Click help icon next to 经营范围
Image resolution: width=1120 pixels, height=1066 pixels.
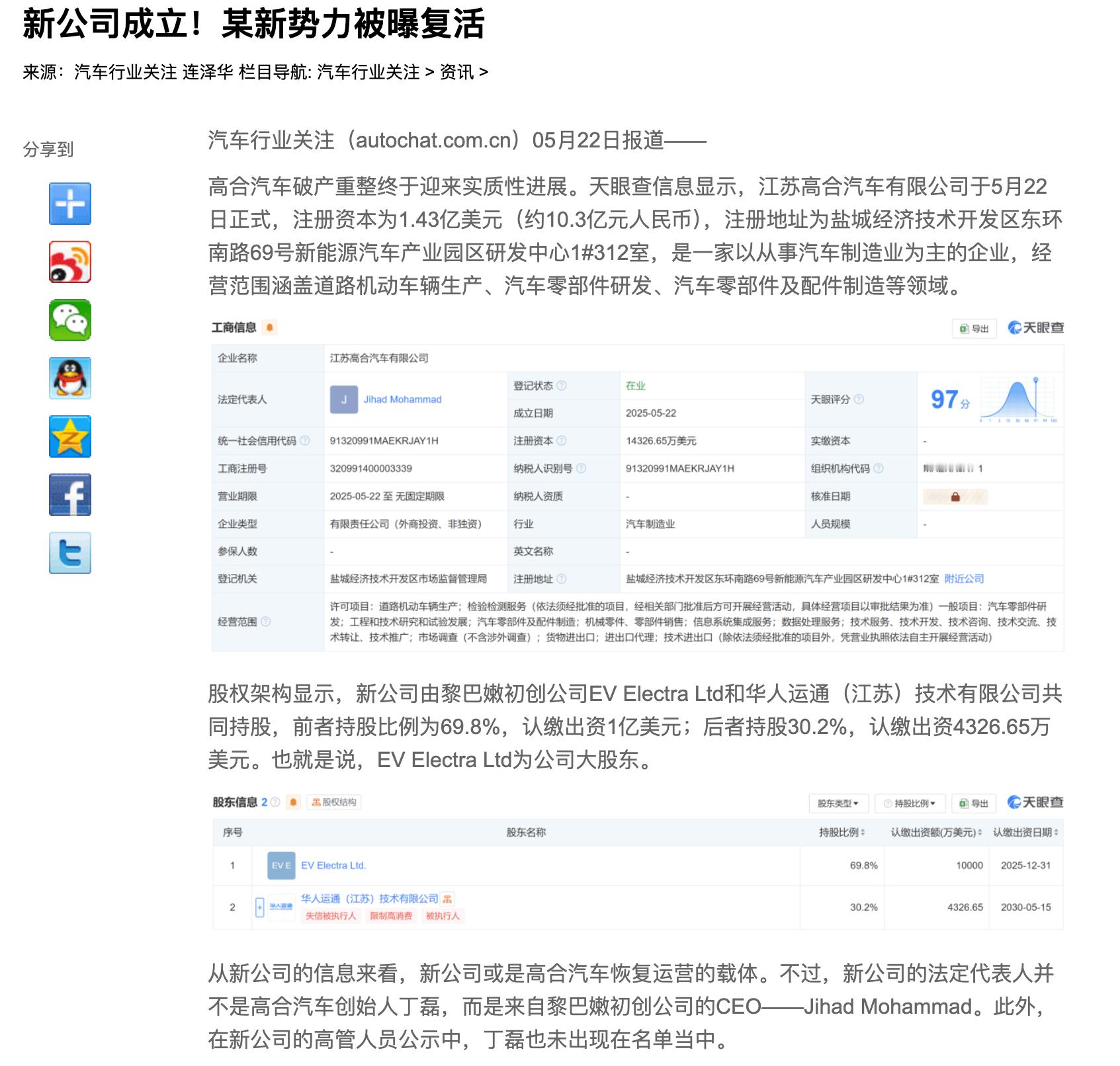(265, 622)
